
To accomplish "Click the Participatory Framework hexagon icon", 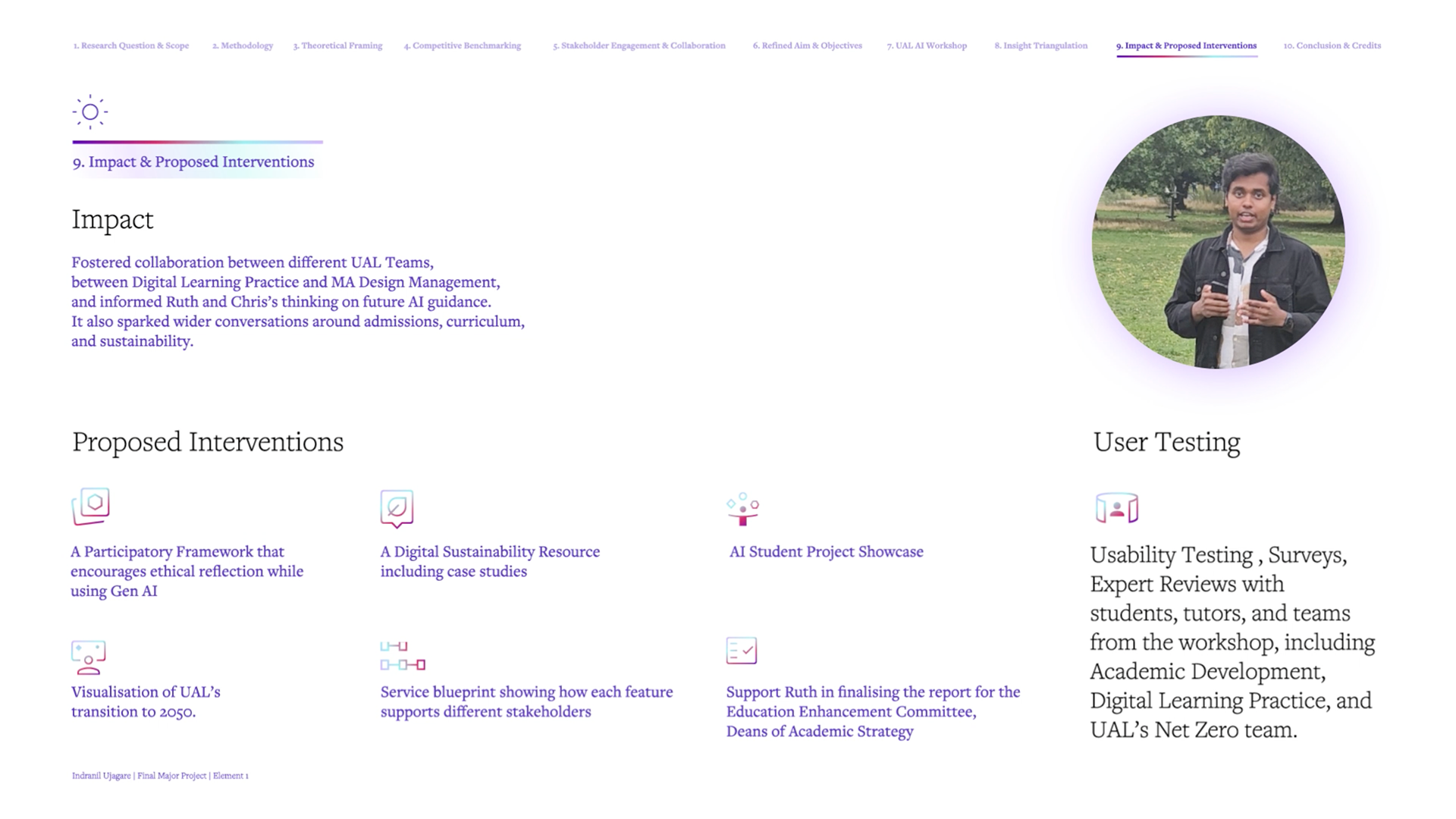I will [x=91, y=506].
